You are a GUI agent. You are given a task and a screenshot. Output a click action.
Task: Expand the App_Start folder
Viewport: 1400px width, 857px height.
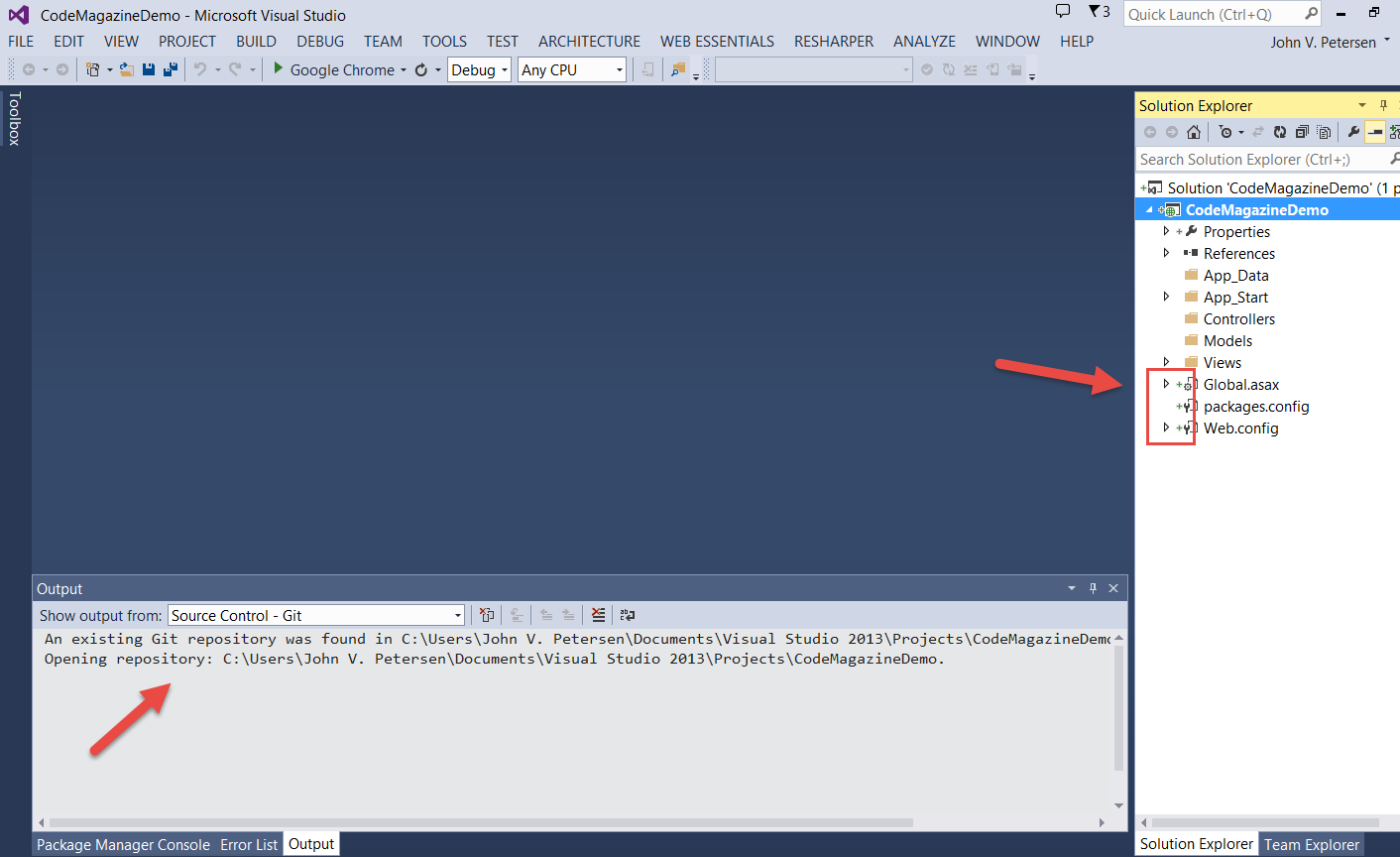[1166, 297]
